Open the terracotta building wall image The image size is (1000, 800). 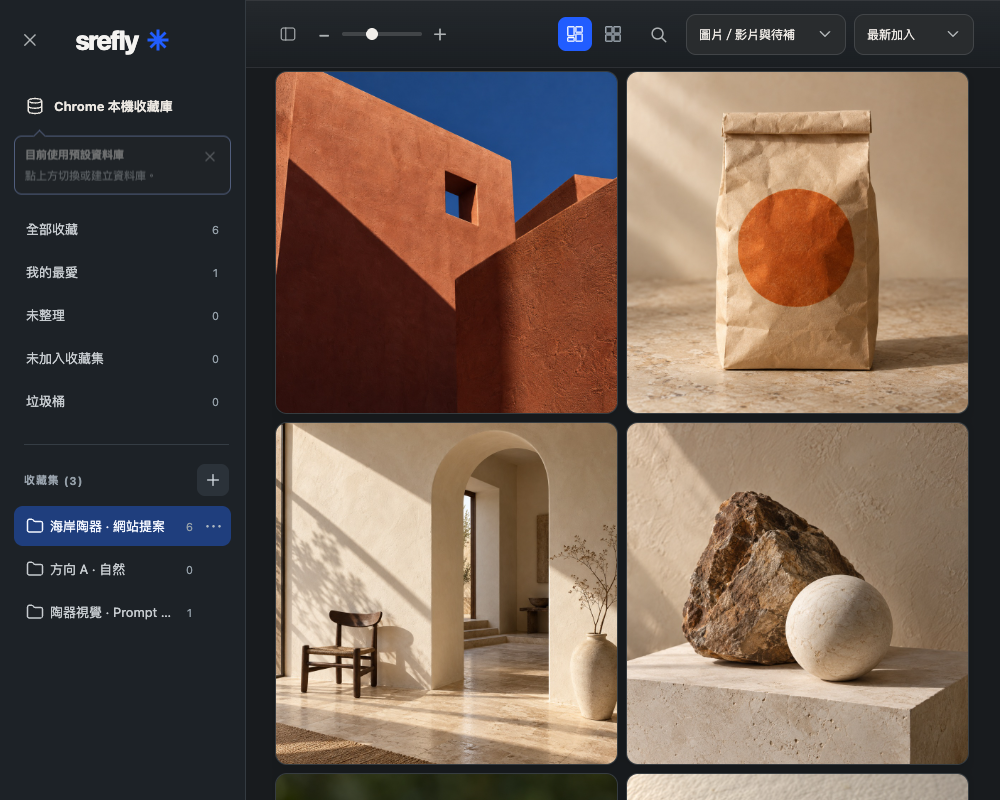[x=446, y=242]
